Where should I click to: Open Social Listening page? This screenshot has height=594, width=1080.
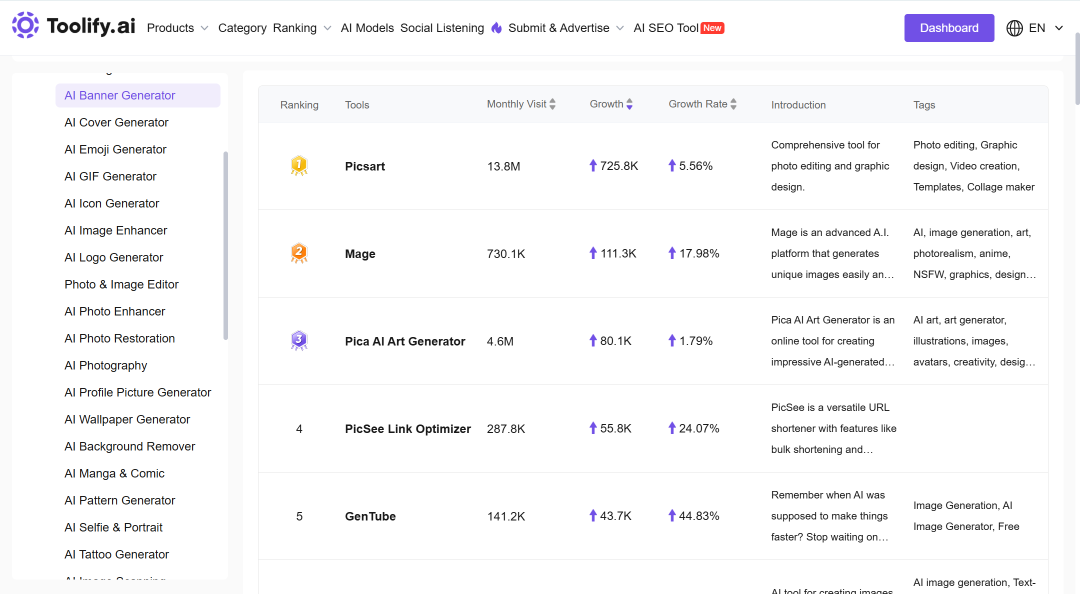tap(442, 28)
